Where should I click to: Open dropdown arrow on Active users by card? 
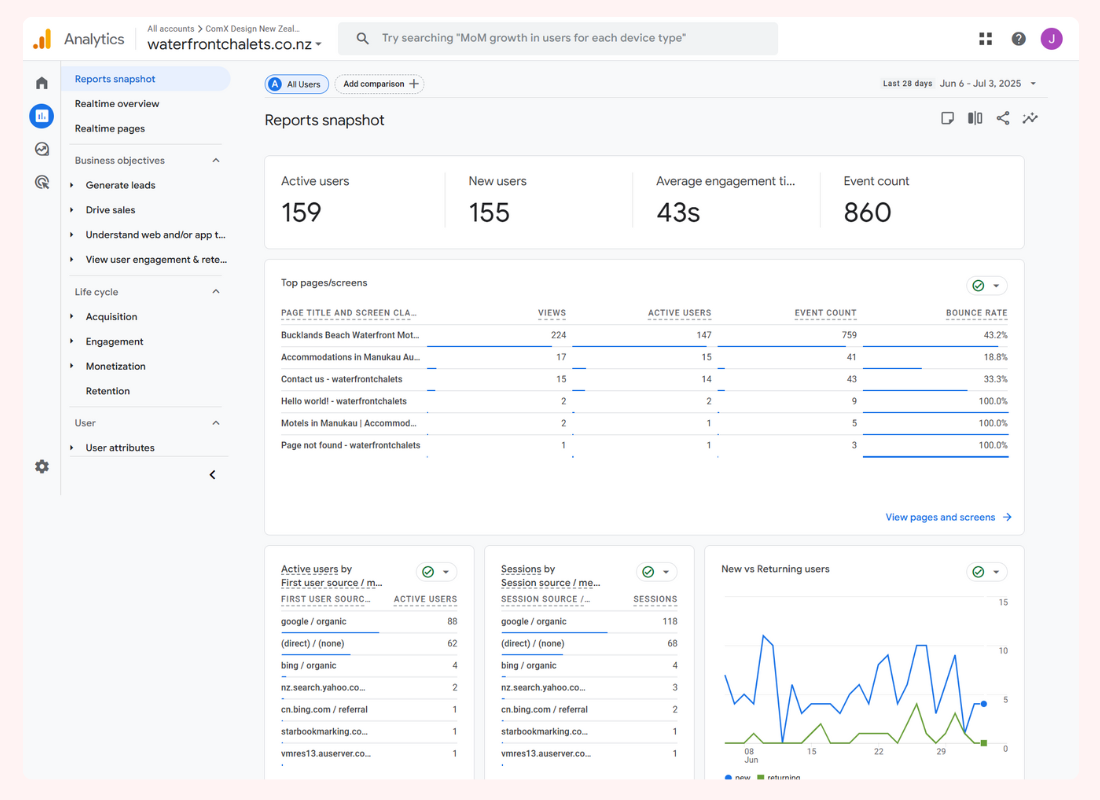coord(446,572)
